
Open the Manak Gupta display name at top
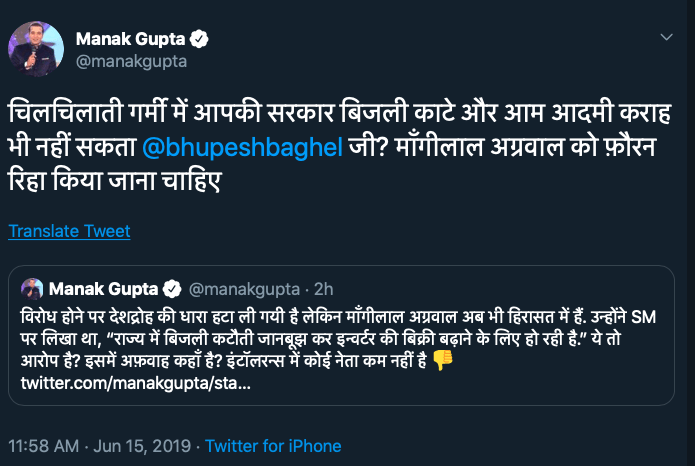click(132, 39)
